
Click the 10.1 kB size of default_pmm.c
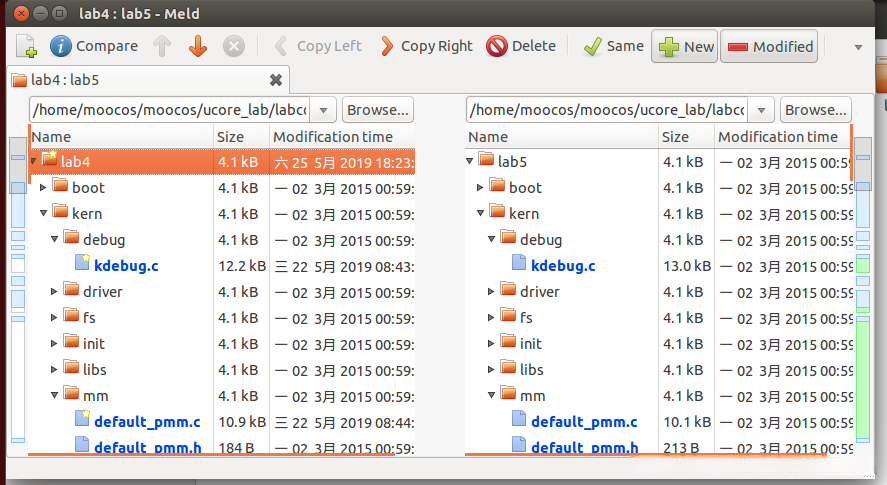pos(687,422)
